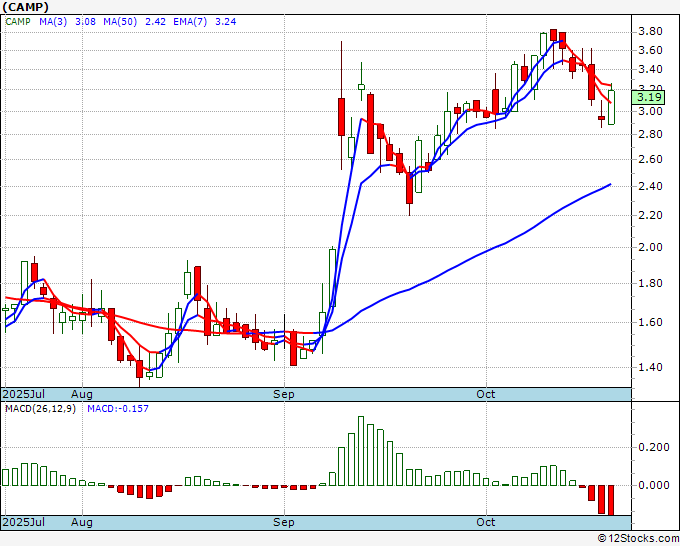Click the 2.40 price axis label
This screenshot has width=680, height=546.
point(650,186)
